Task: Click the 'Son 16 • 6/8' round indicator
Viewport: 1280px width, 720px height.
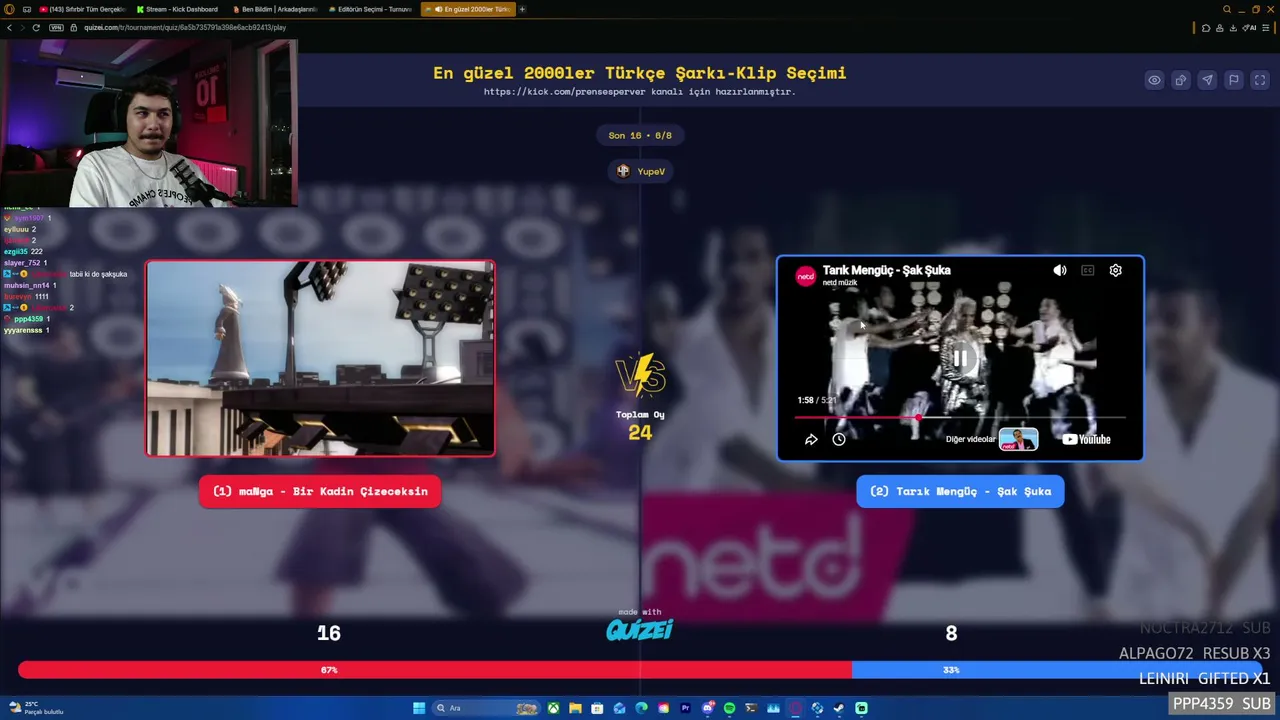Action: [640, 135]
